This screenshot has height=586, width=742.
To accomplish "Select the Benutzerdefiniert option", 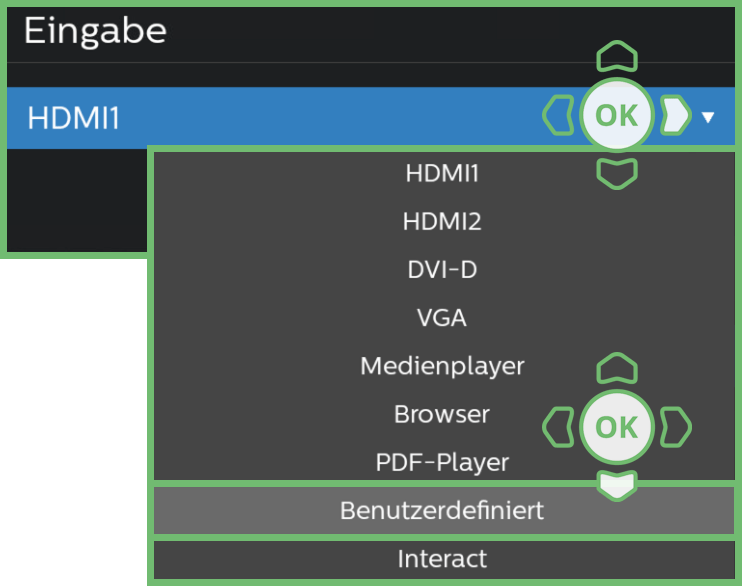I will (442, 510).
